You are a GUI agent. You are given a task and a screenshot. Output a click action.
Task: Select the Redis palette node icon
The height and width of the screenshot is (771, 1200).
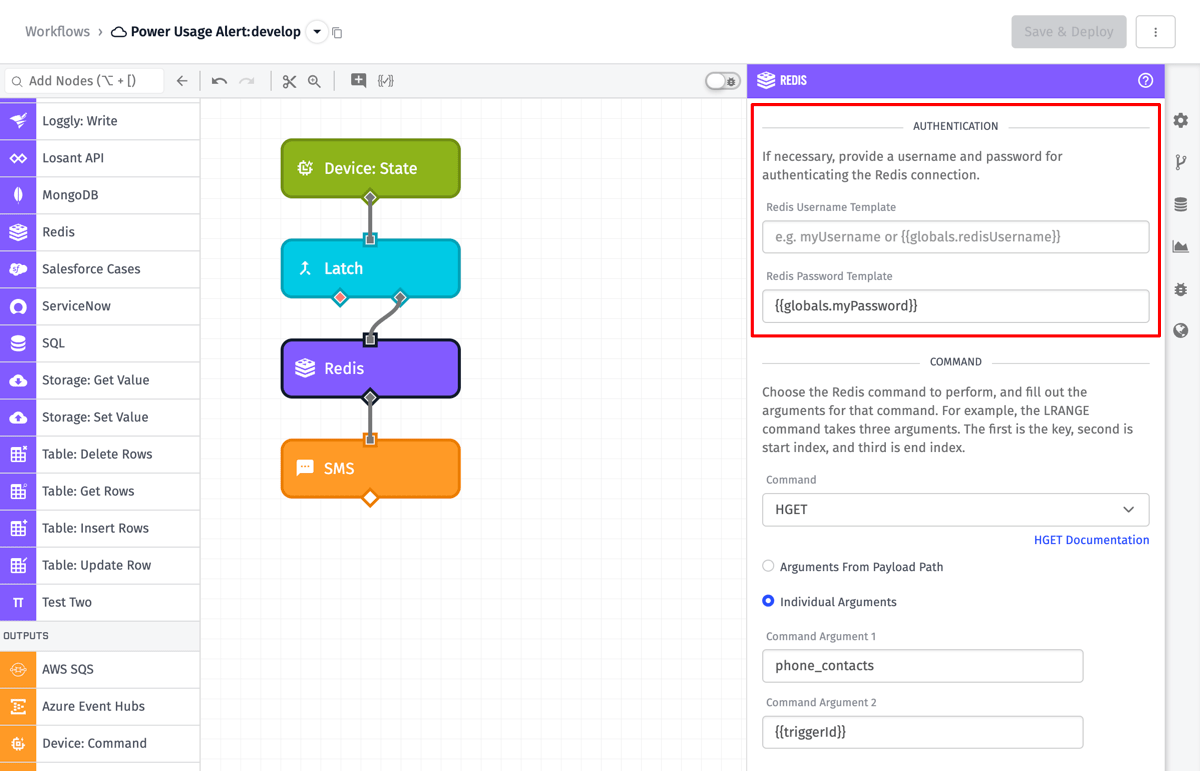click(x=18, y=232)
